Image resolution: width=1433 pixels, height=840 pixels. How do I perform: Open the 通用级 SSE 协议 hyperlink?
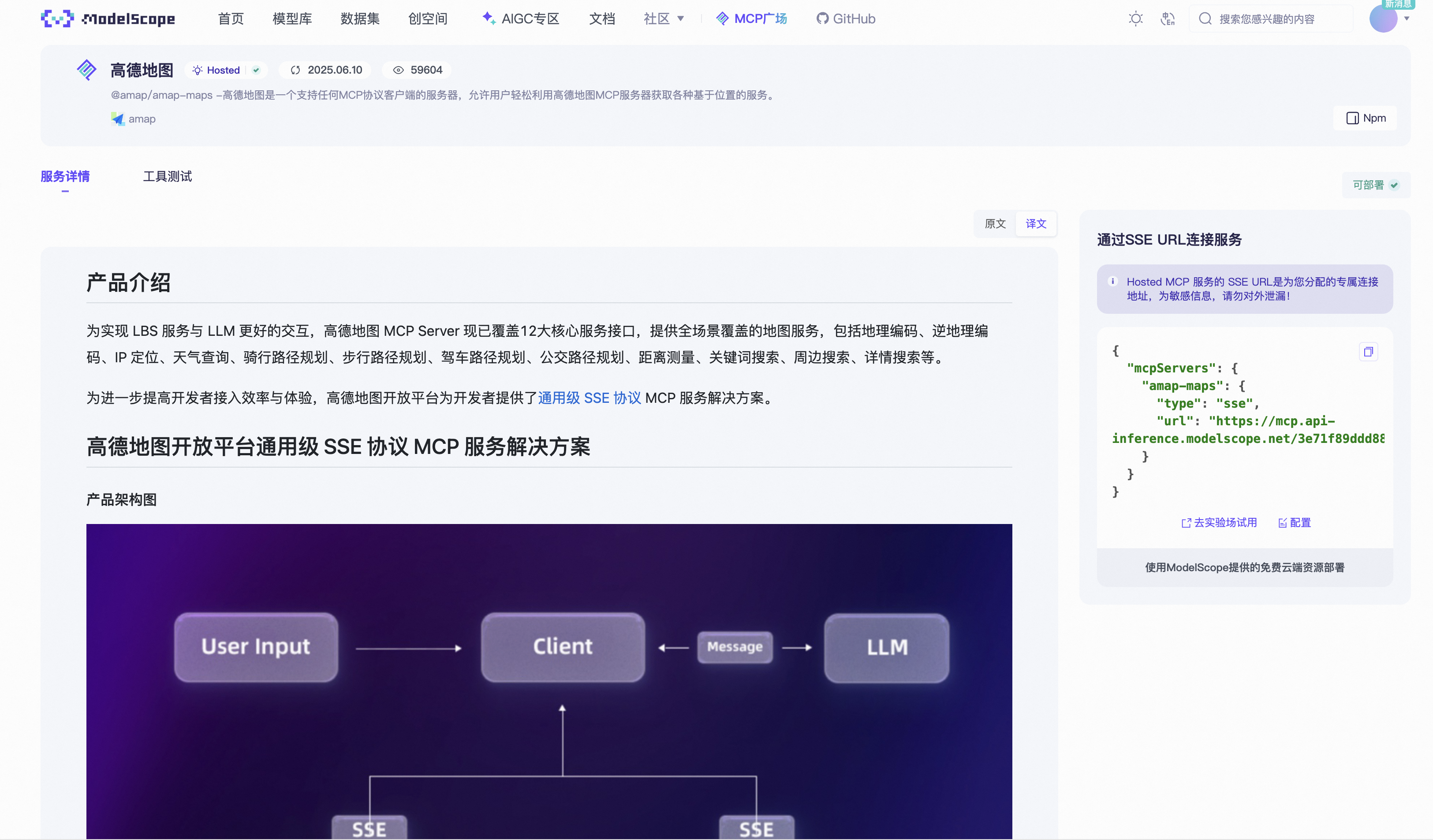(x=589, y=398)
